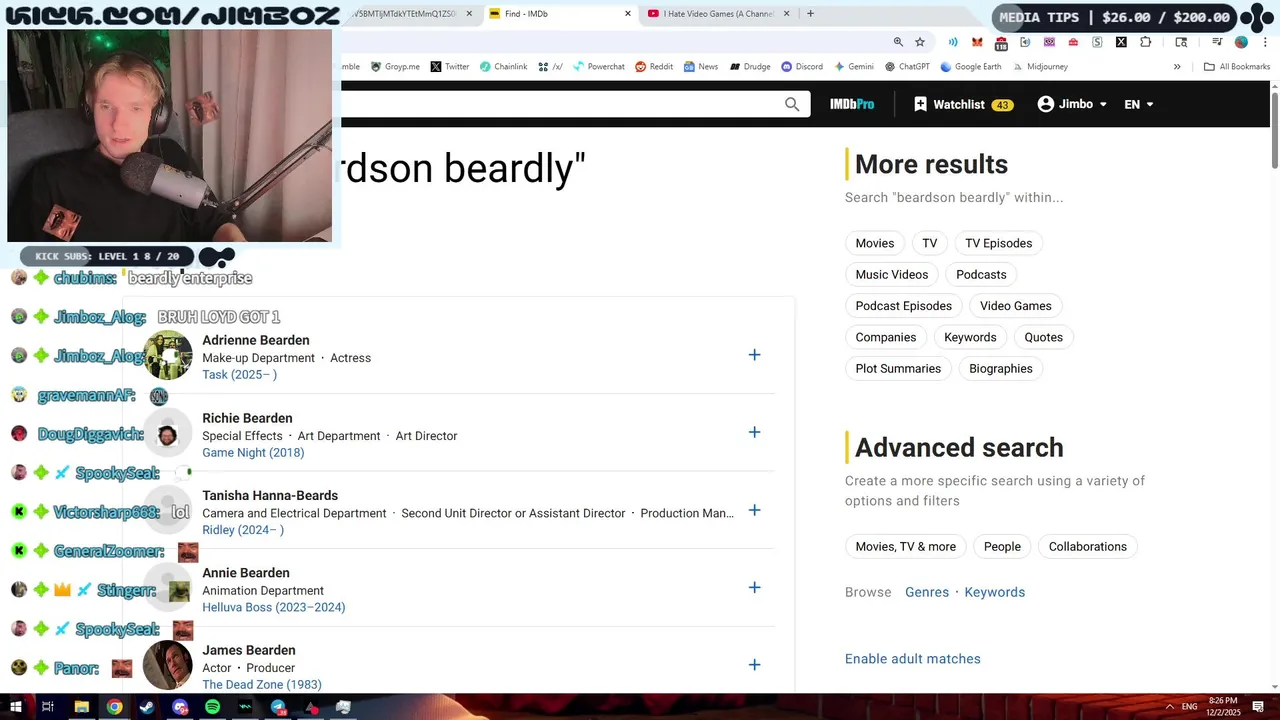Open James Bearden's profile photo
Screen dimensions: 1280x720
[168, 665]
